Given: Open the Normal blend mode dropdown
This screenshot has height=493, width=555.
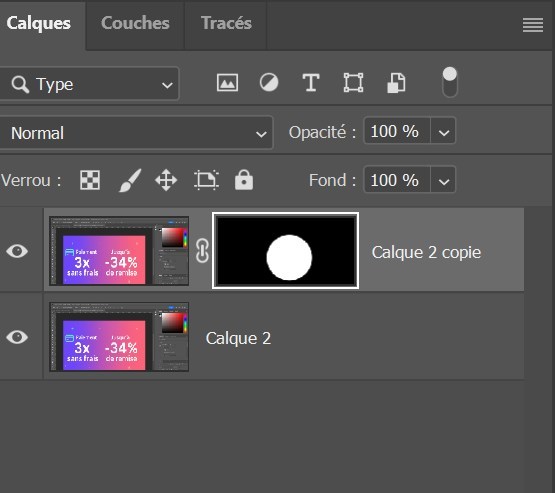Looking at the screenshot, I should (x=136, y=133).
